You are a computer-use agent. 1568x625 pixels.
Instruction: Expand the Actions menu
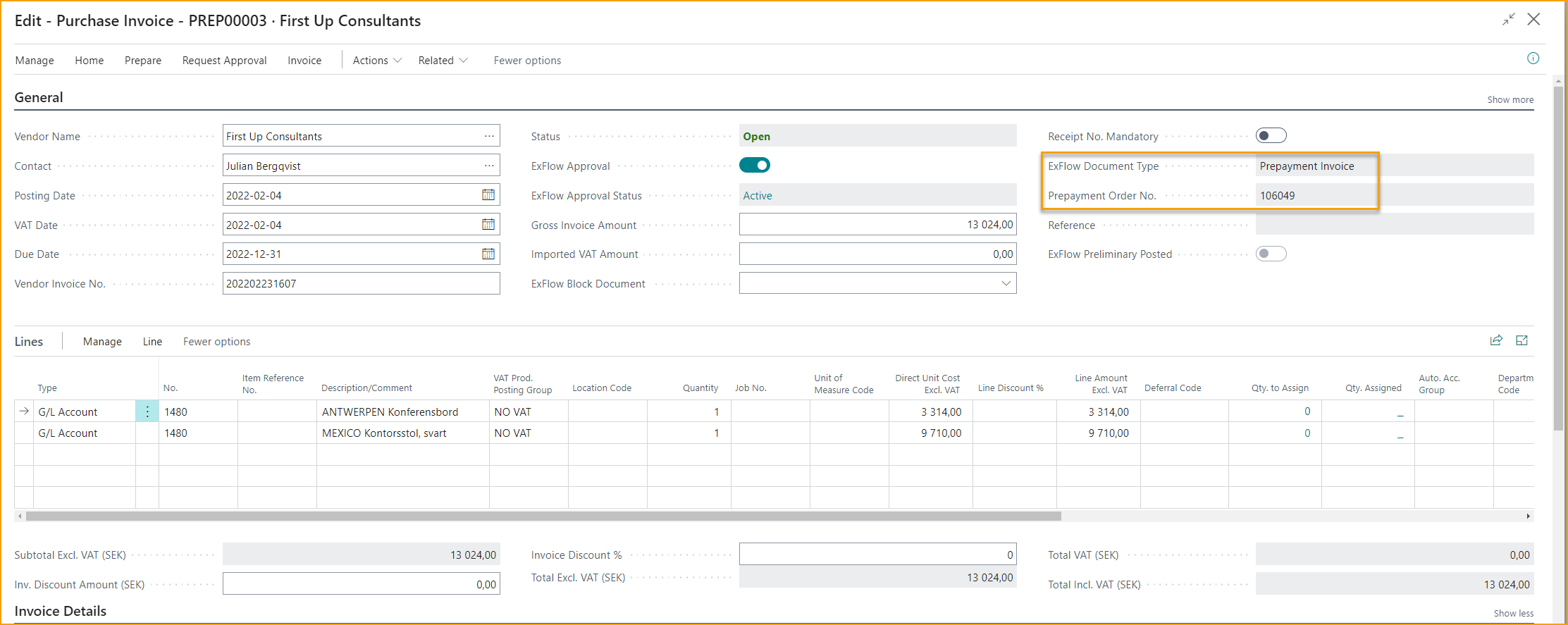377,61
